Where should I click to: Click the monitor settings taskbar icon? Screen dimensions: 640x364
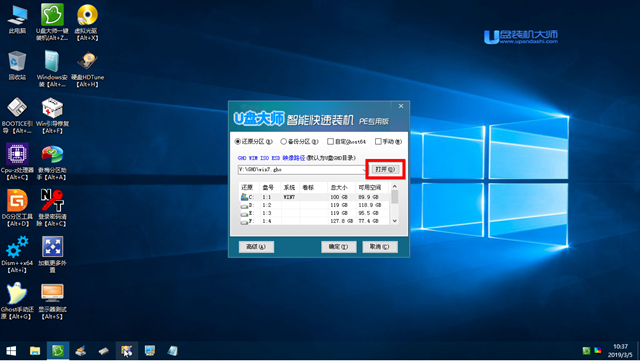click(x=150, y=351)
